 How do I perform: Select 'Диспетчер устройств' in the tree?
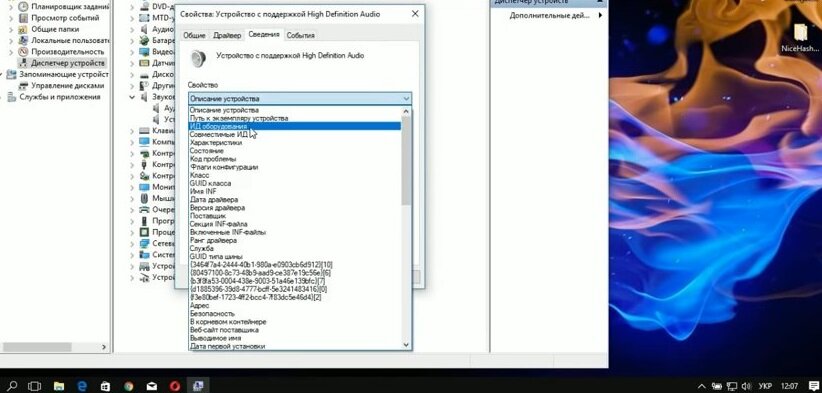(x=68, y=63)
